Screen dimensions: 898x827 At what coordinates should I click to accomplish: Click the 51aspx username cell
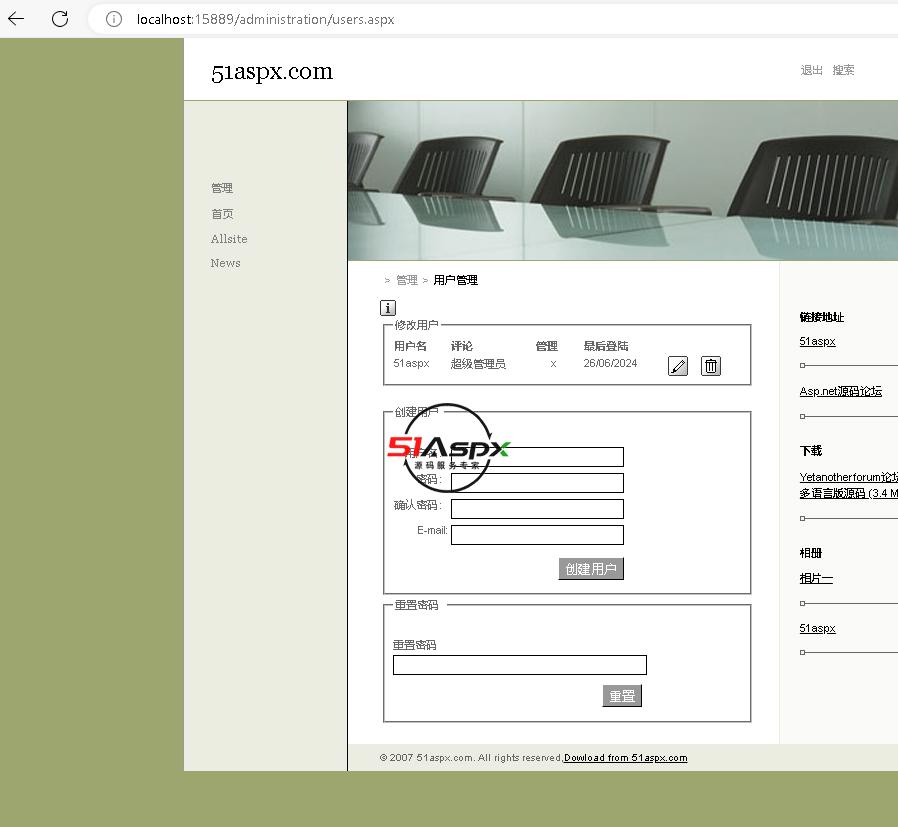(411, 363)
